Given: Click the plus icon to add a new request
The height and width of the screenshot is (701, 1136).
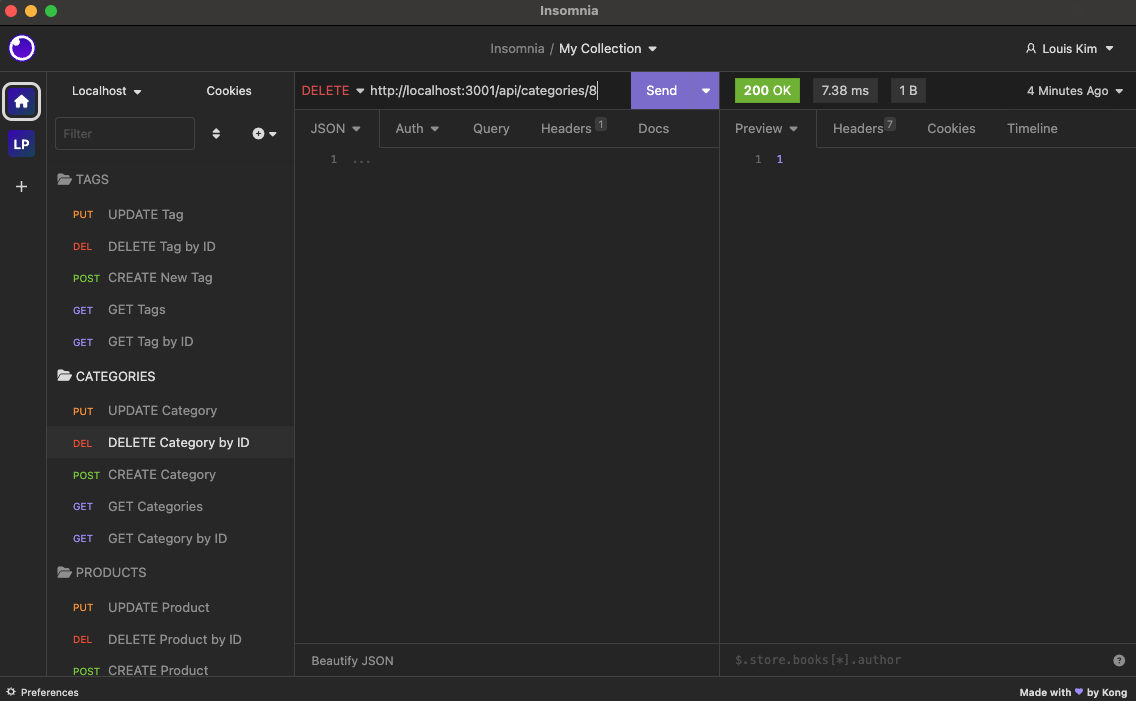Looking at the screenshot, I should pos(258,133).
